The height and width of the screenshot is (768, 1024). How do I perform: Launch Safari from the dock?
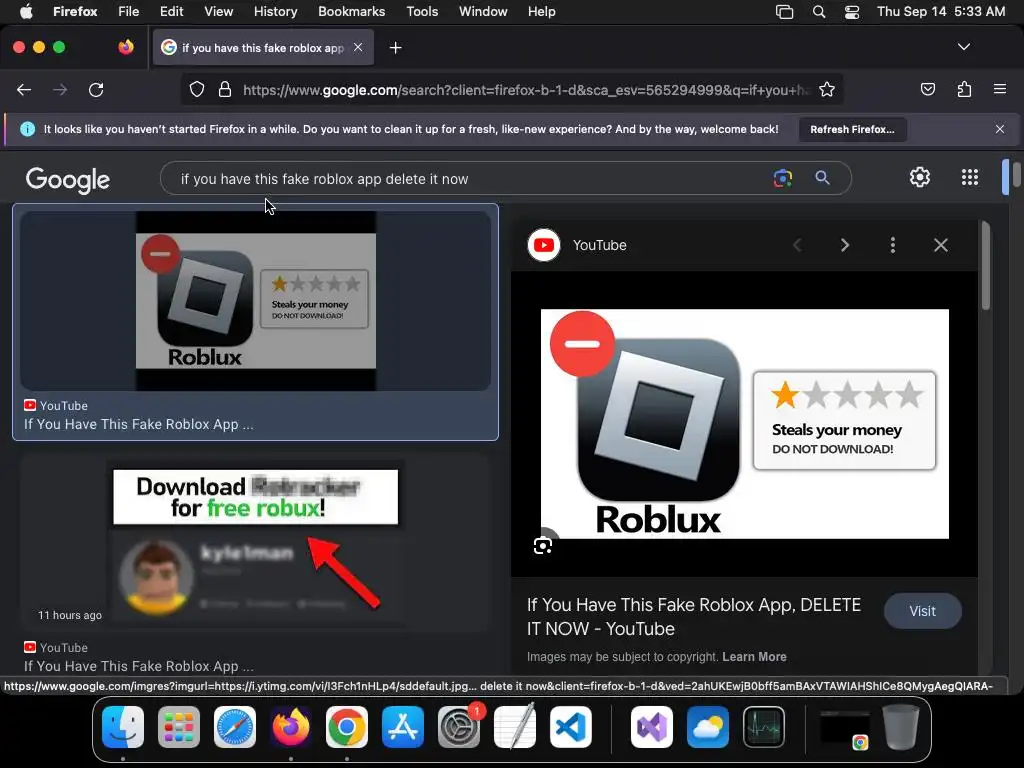[234, 727]
